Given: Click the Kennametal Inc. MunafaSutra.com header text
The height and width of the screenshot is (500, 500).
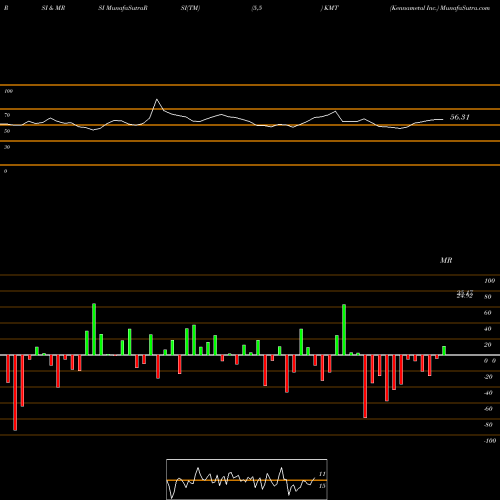Looking at the screenshot, I should click(440, 8).
